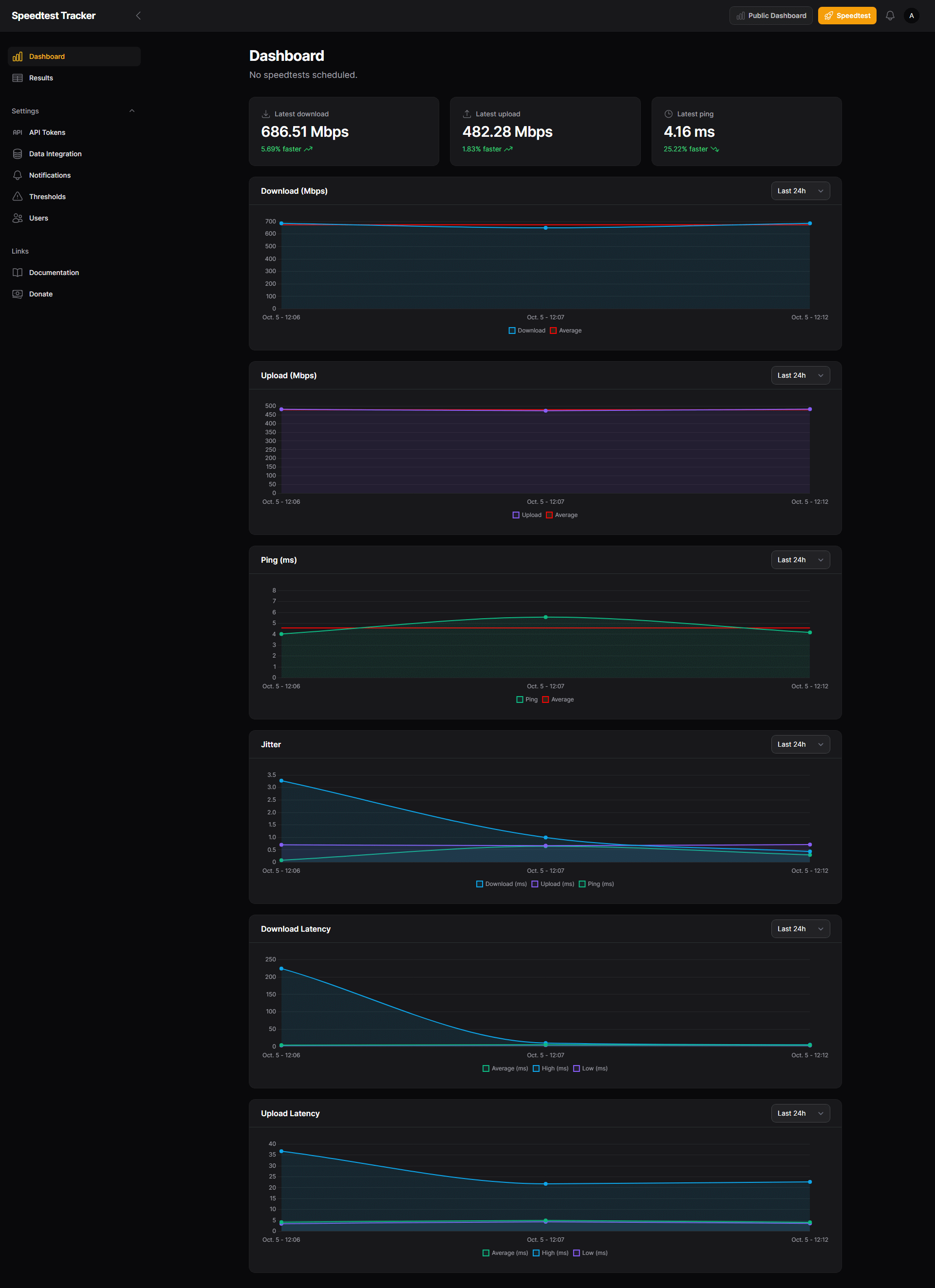This screenshot has height=1288, width=935.
Task: Open the user avatar menu
Action: (911, 16)
